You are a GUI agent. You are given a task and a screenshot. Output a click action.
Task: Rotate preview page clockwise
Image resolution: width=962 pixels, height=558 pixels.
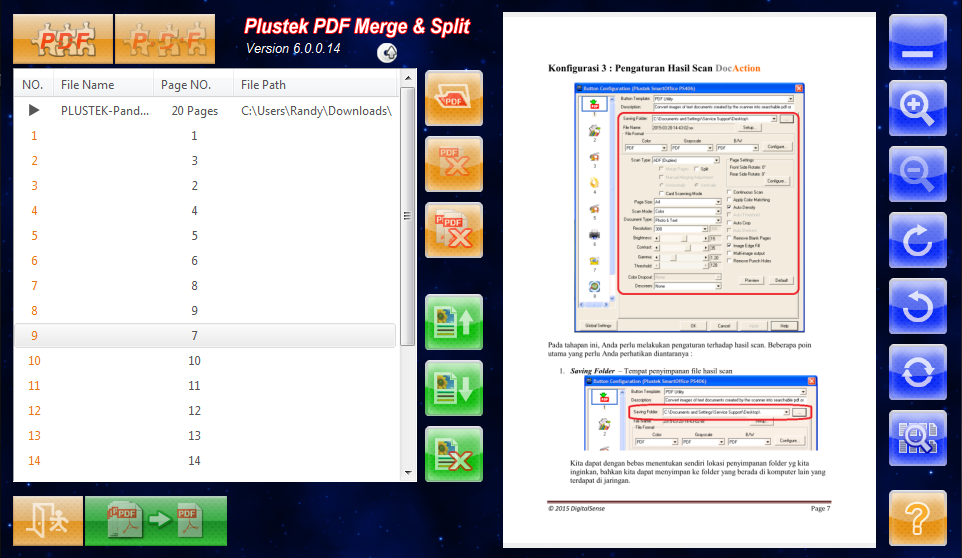coord(918,240)
